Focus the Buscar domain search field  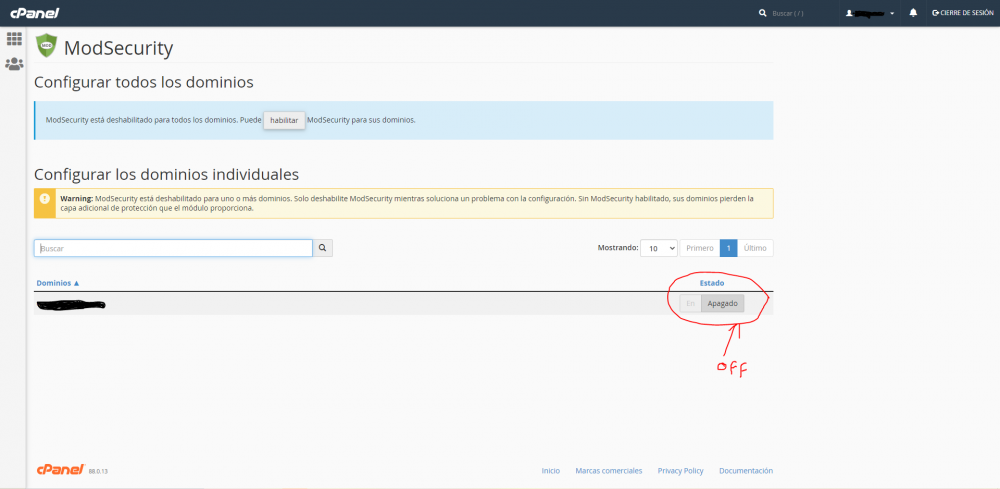(173, 248)
